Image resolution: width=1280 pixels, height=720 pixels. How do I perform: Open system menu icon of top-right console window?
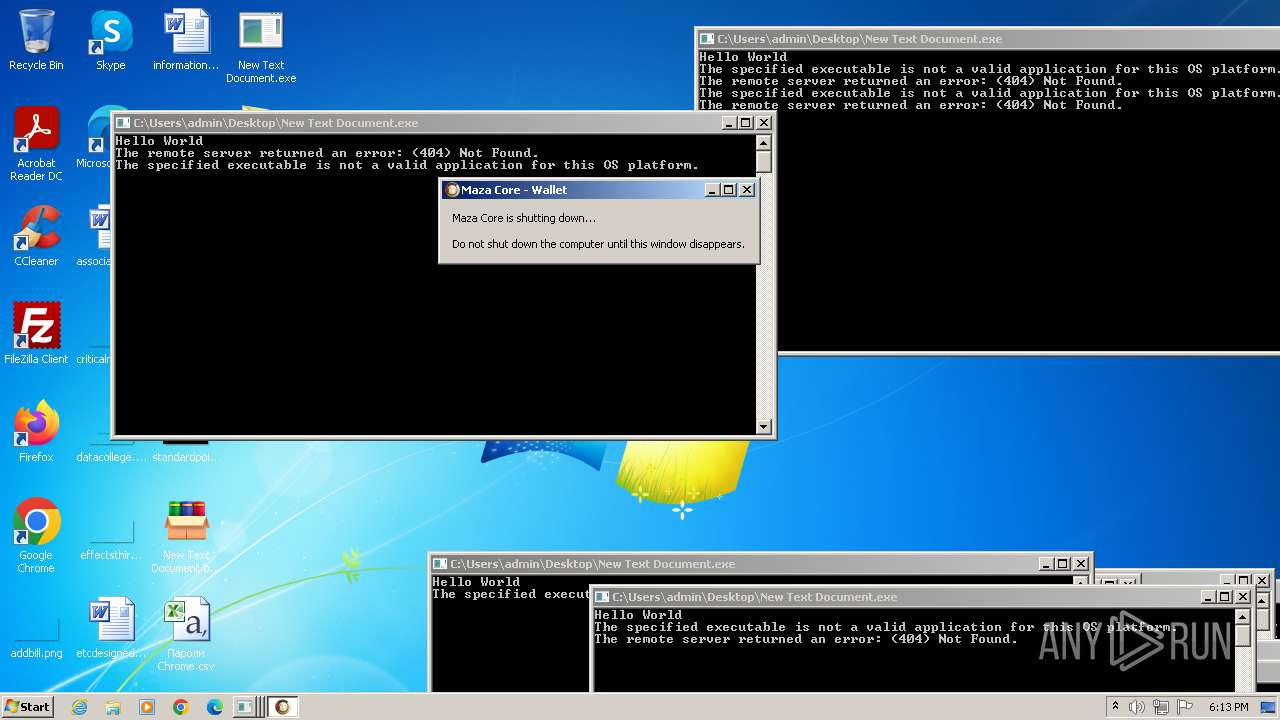coord(707,39)
